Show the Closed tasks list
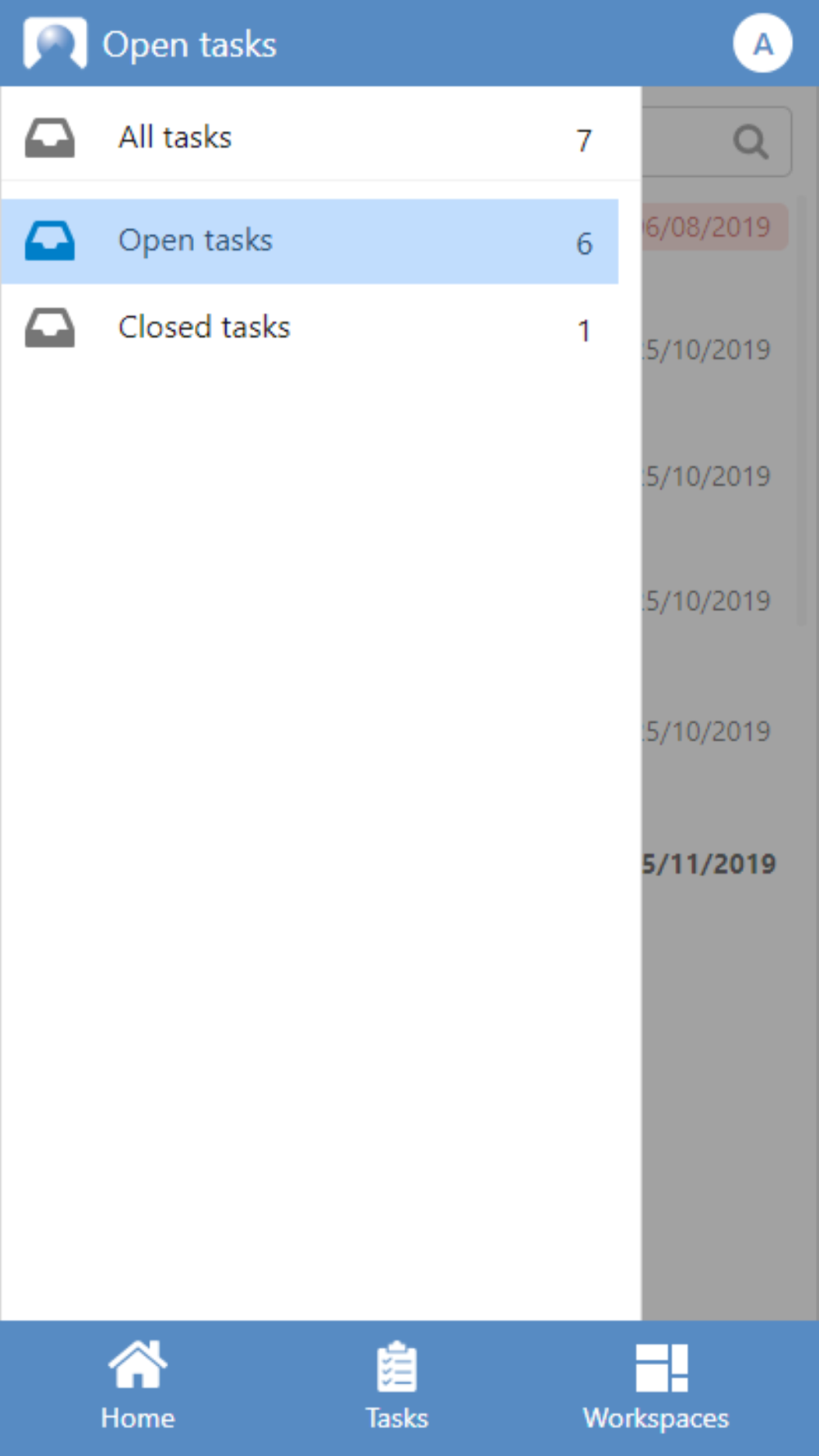Viewport: 819px width, 1456px height. pyautogui.click(x=205, y=328)
